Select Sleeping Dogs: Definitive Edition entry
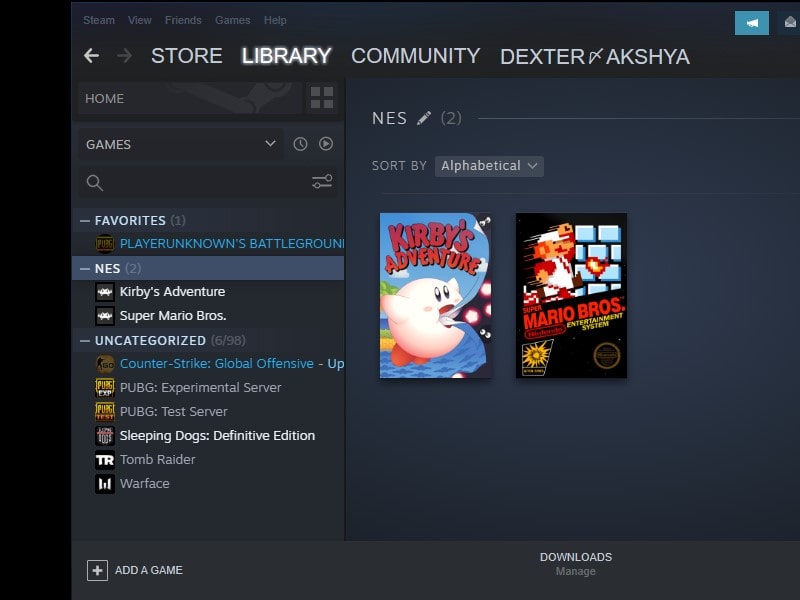This screenshot has width=800, height=600. 217,436
